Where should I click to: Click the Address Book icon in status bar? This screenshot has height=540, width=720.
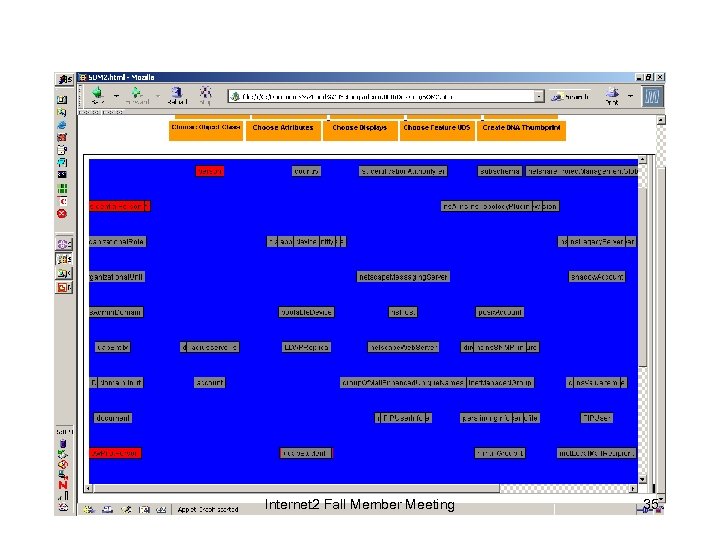(144, 509)
